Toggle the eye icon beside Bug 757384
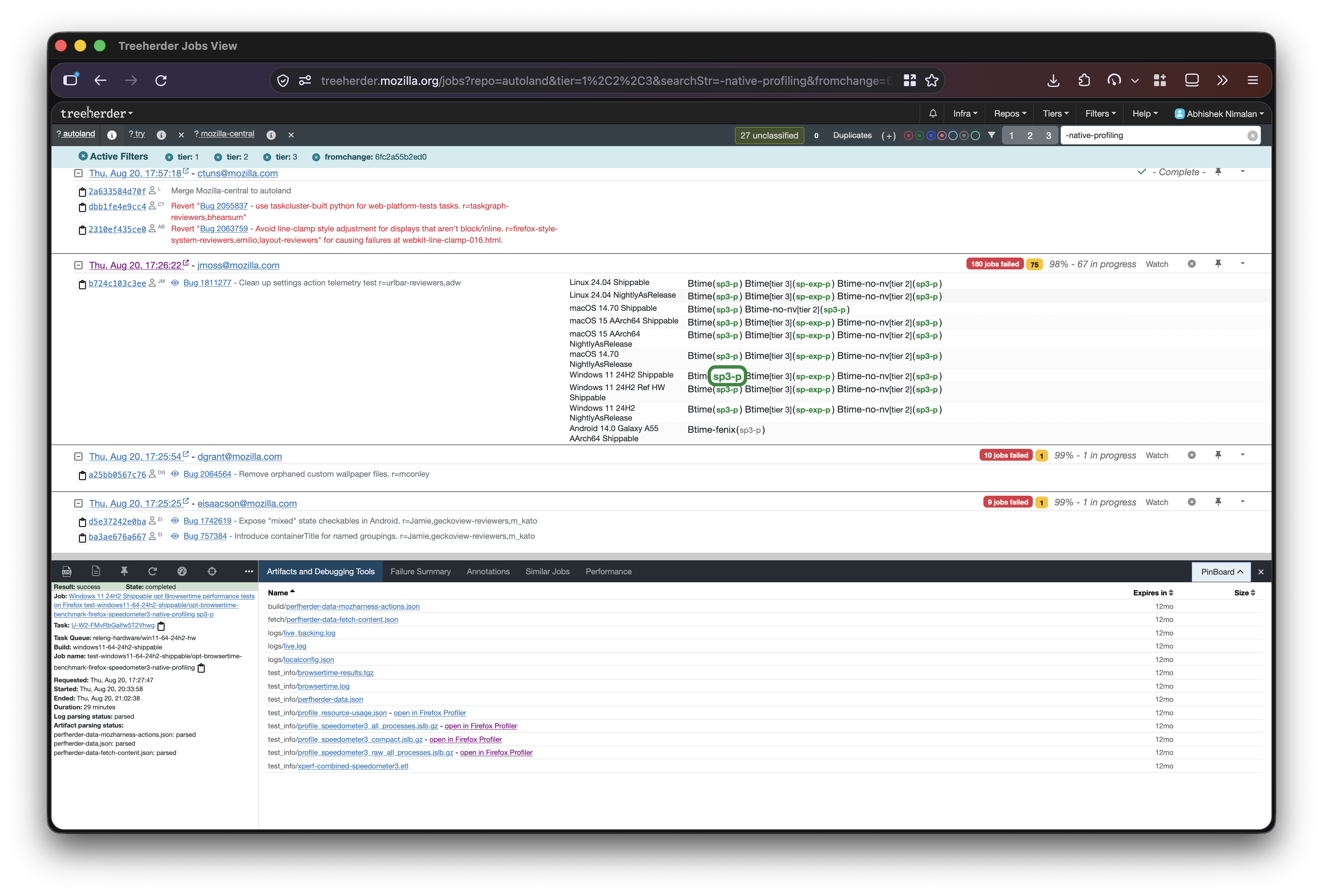Image resolution: width=1323 pixels, height=896 pixels. point(175,536)
